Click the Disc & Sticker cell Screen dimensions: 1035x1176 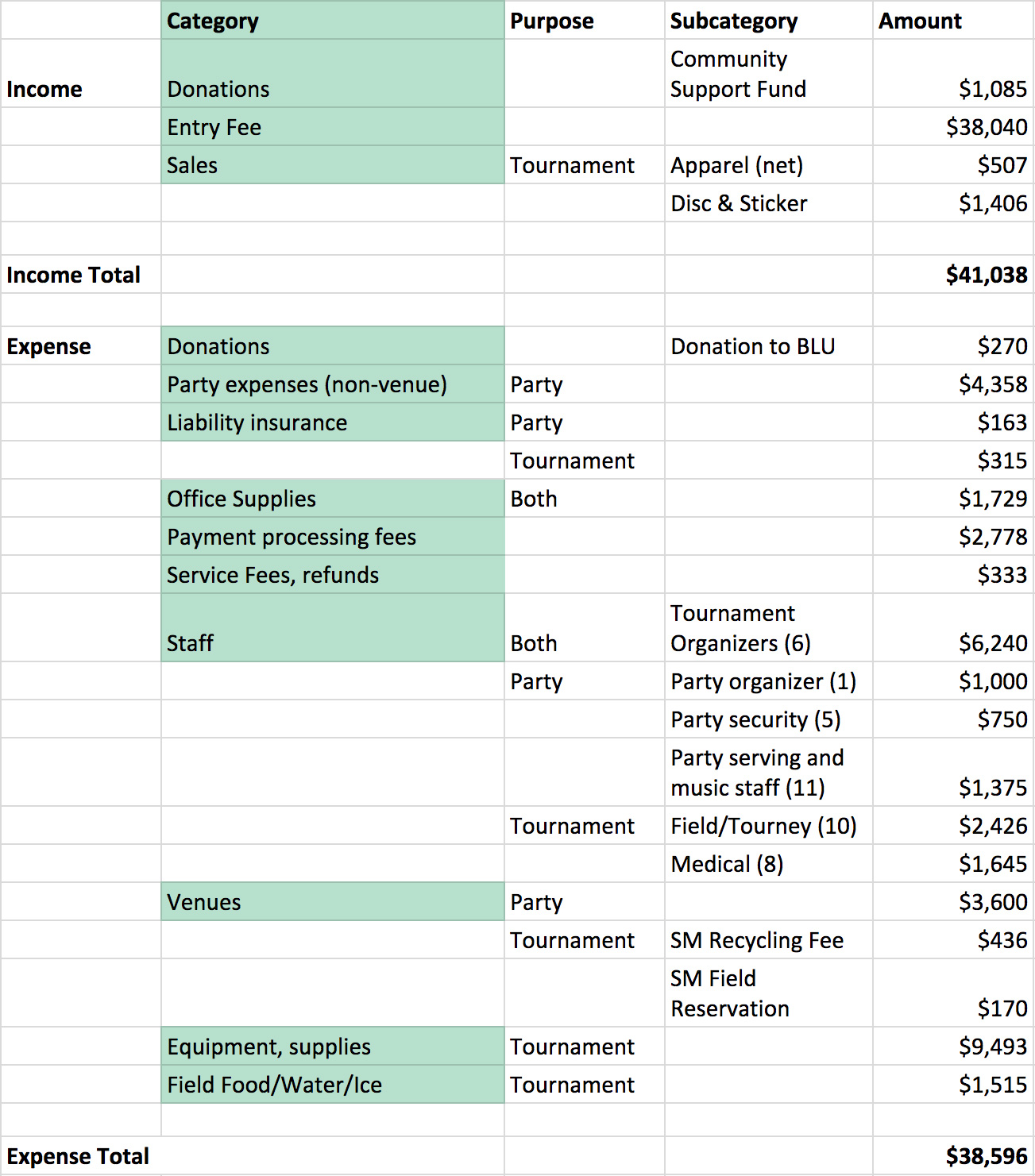point(768,203)
